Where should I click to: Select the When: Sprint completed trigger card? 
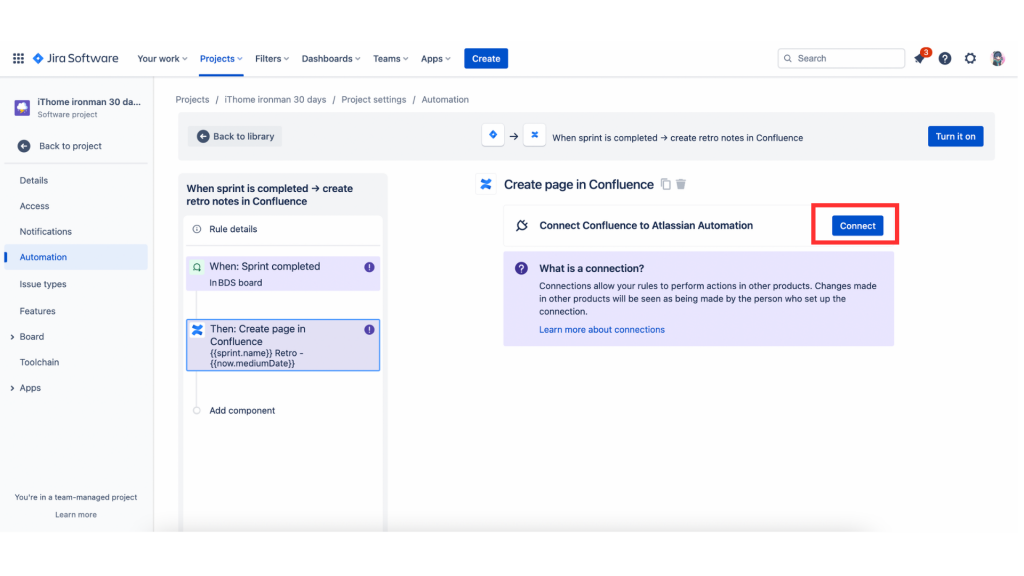(283, 274)
